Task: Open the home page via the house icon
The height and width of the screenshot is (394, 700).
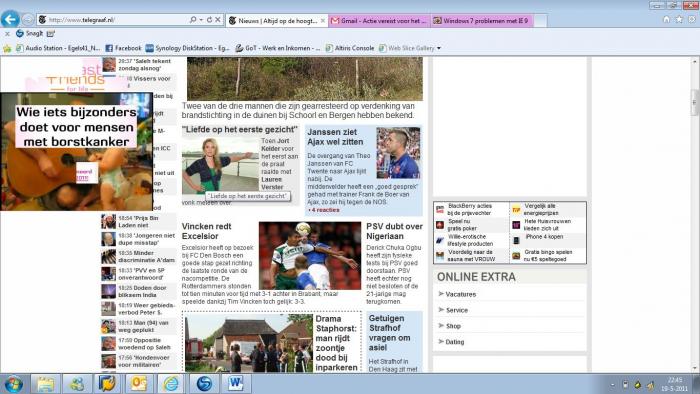Action: click(666, 20)
